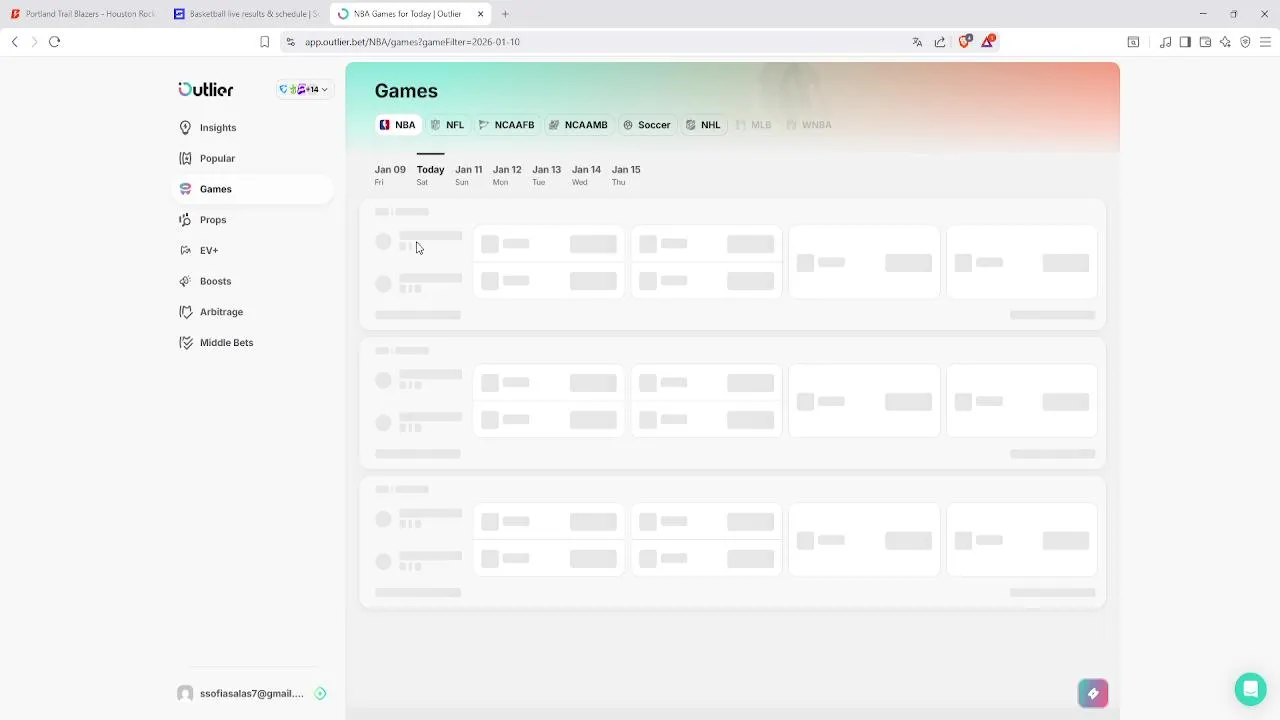
Task: Click the translate page icon
Action: (917, 42)
